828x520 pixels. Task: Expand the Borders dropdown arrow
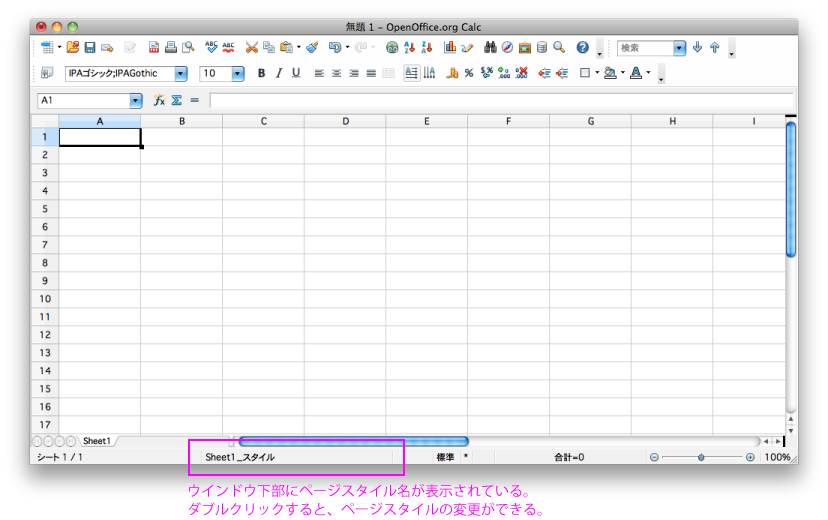pyautogui.click(x=597, y=73)
